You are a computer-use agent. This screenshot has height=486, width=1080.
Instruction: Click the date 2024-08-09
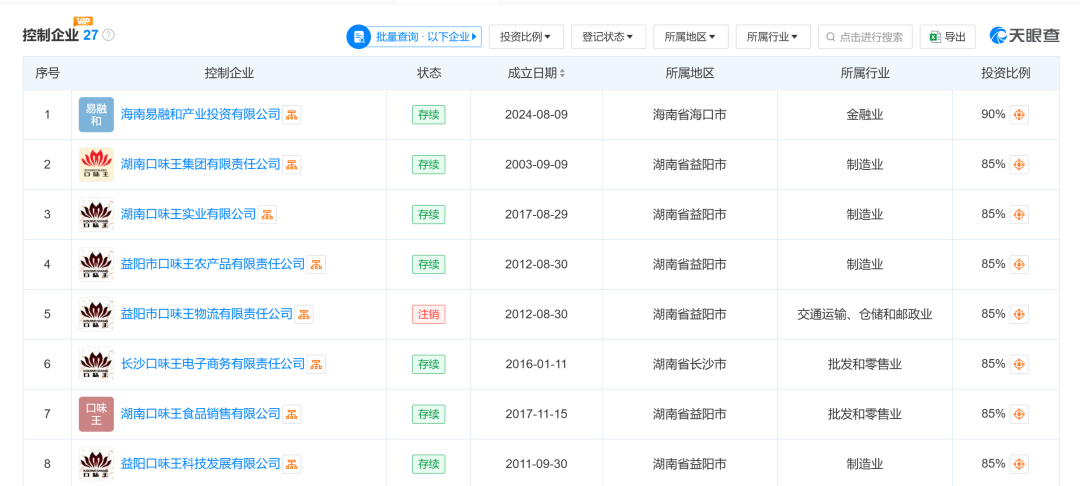537,115
